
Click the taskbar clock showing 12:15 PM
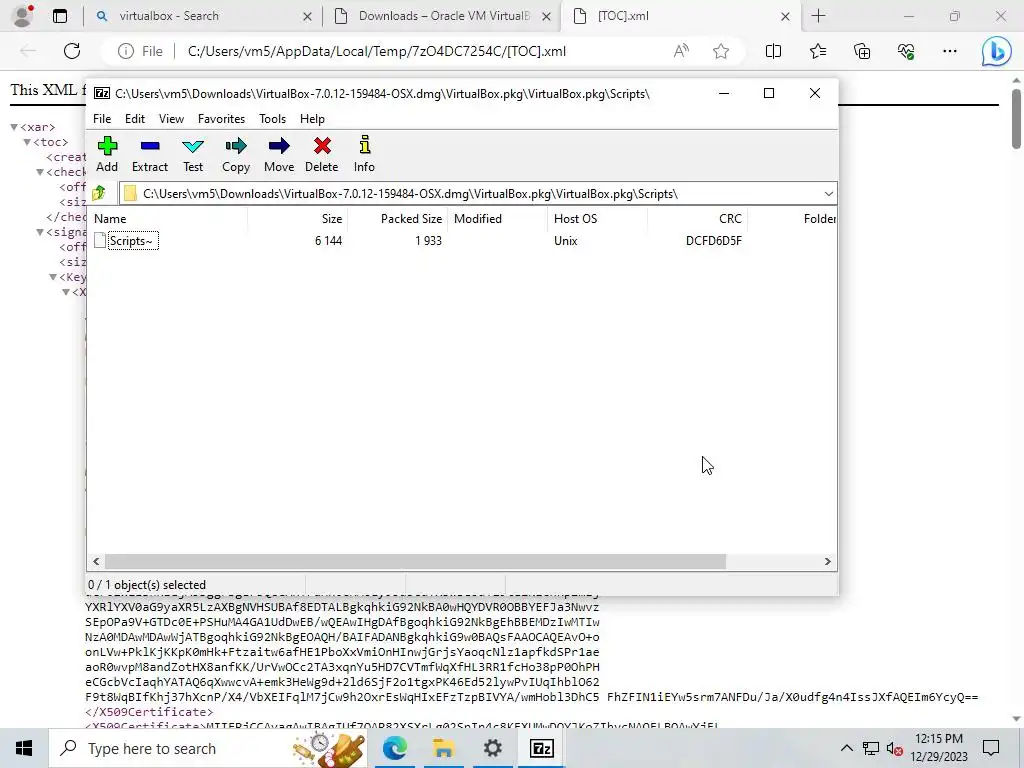(938, 748)
